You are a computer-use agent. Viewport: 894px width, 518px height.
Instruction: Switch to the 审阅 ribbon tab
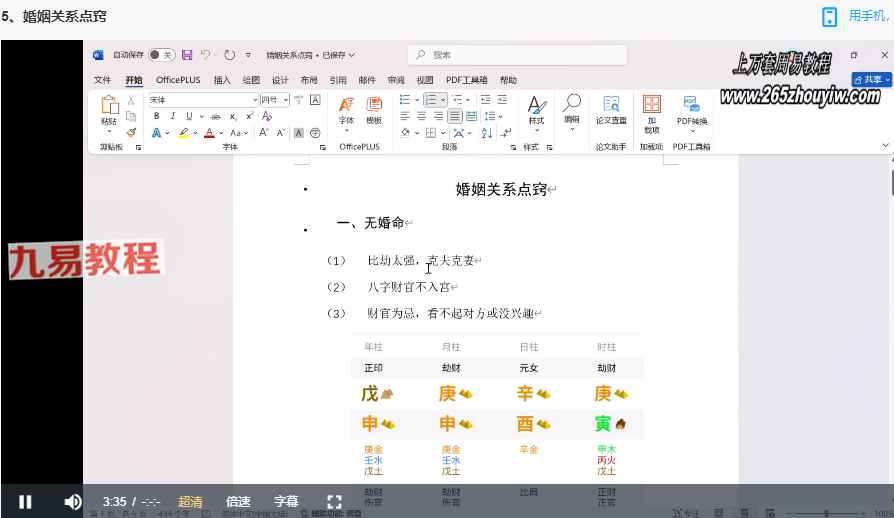coord(396,80)
